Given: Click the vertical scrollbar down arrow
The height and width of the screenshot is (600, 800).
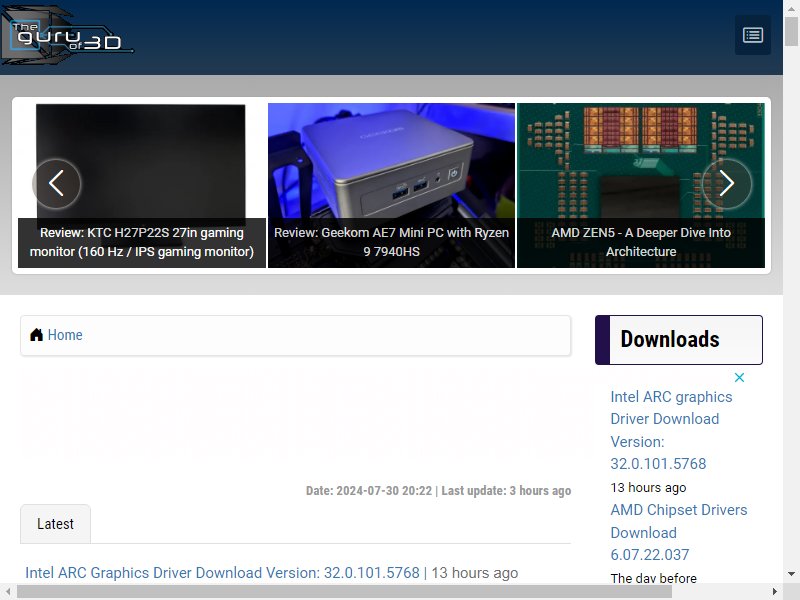Looking at the screenshot, I should coord(791,574).
